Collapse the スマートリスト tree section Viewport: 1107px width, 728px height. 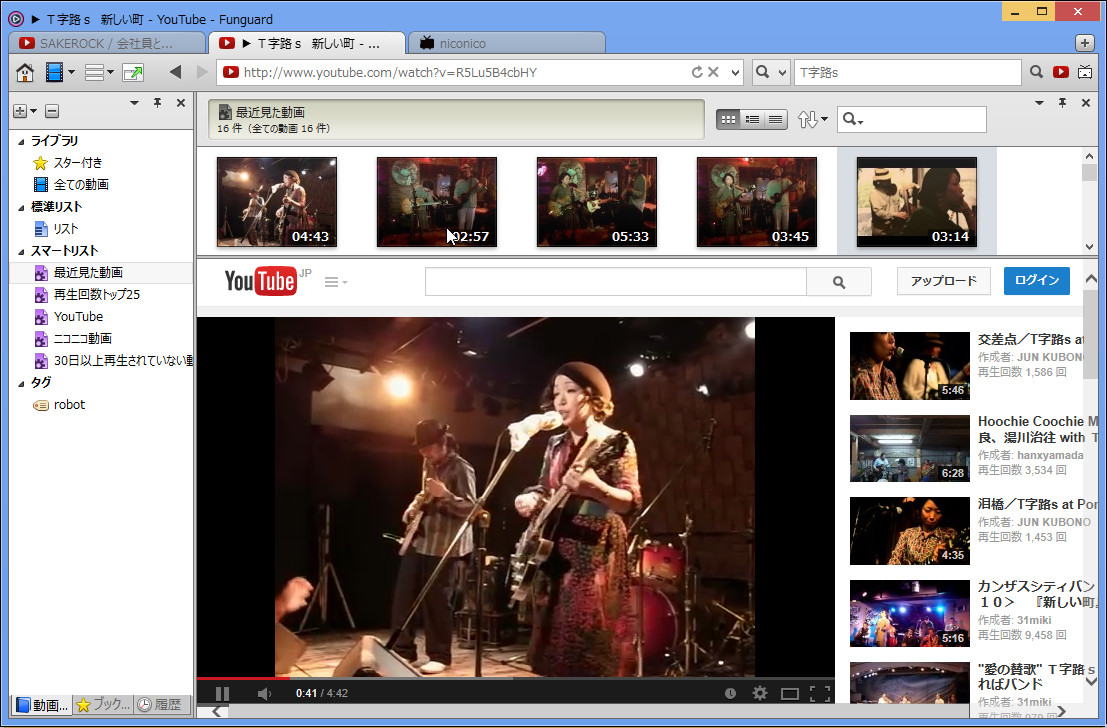point(21,251)
